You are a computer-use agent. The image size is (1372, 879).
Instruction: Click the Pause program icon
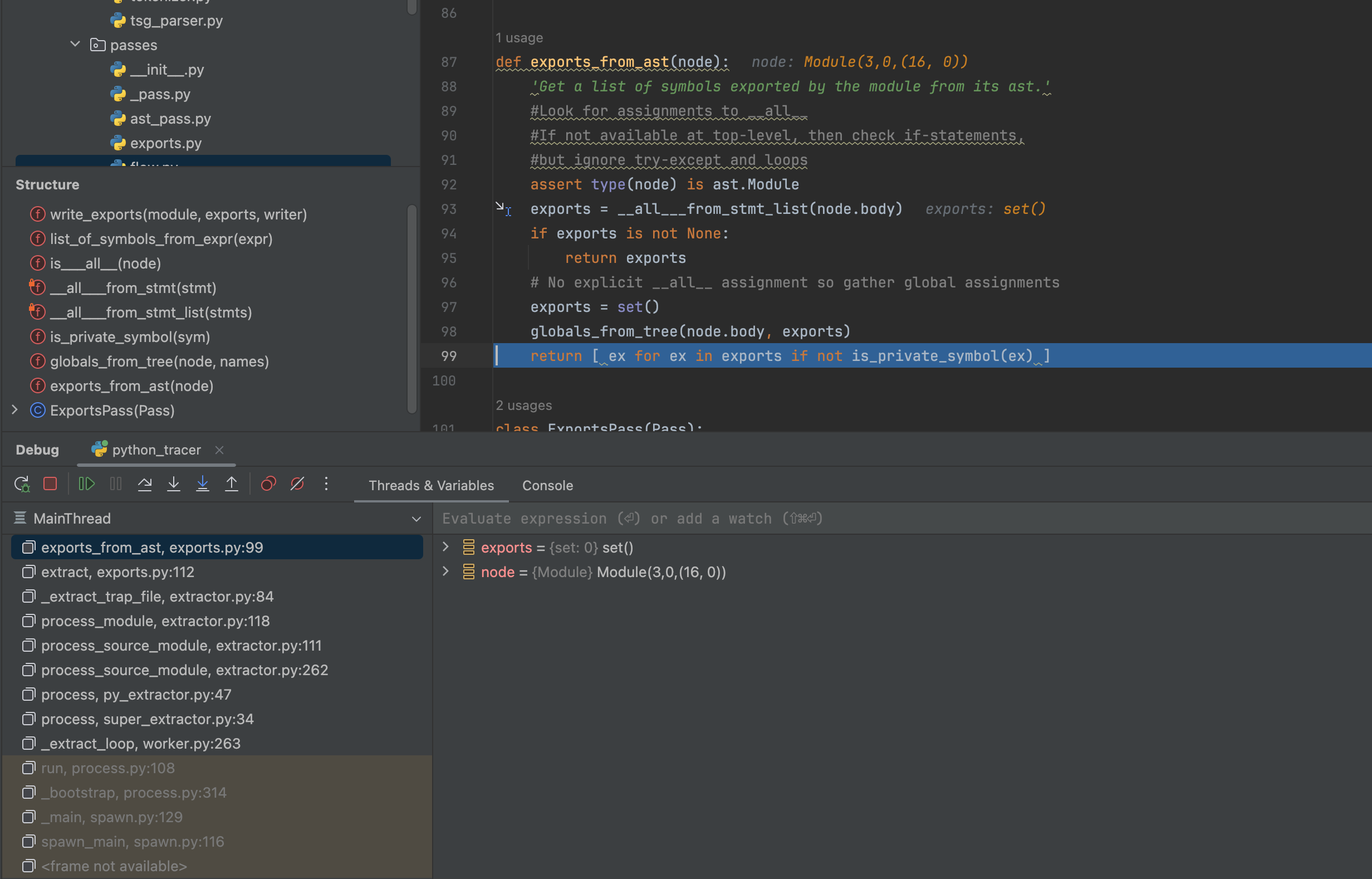click(x=116, y=484)
